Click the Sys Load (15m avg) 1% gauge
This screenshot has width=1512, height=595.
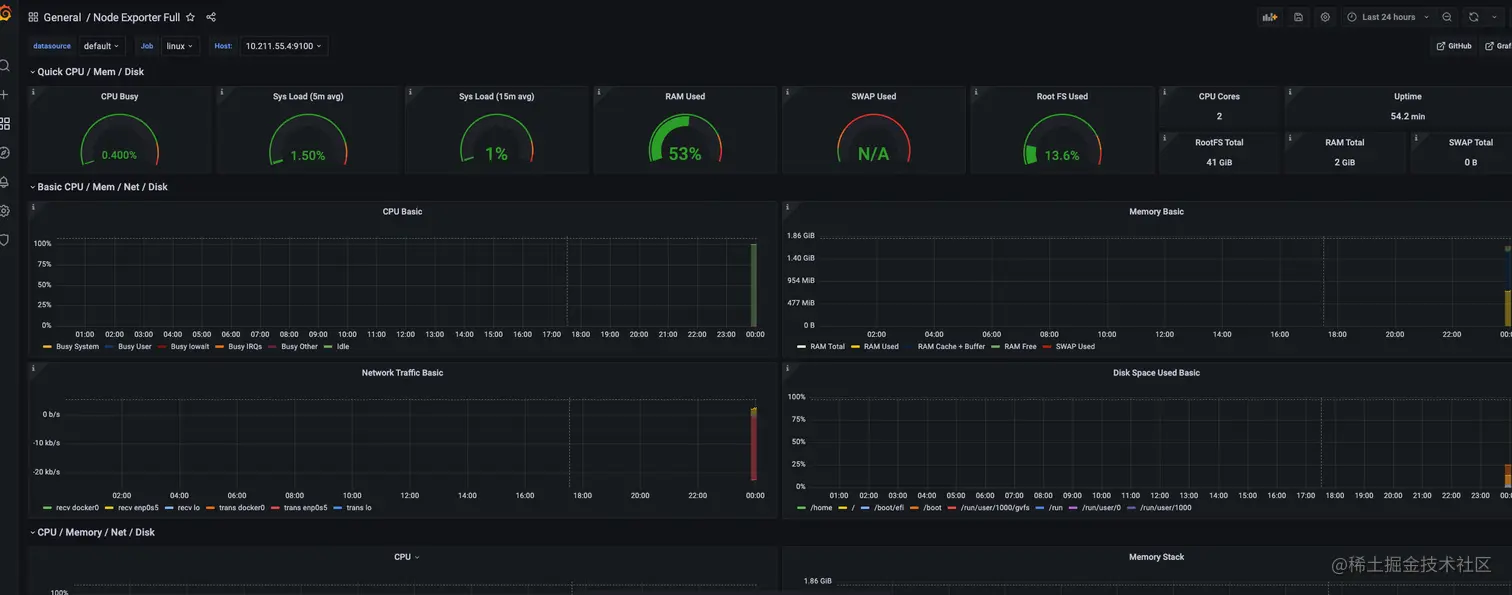tap(496, 140)
